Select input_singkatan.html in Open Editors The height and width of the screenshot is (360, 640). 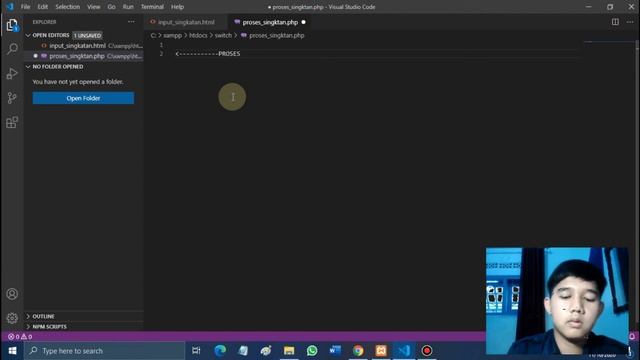[83, 46]
